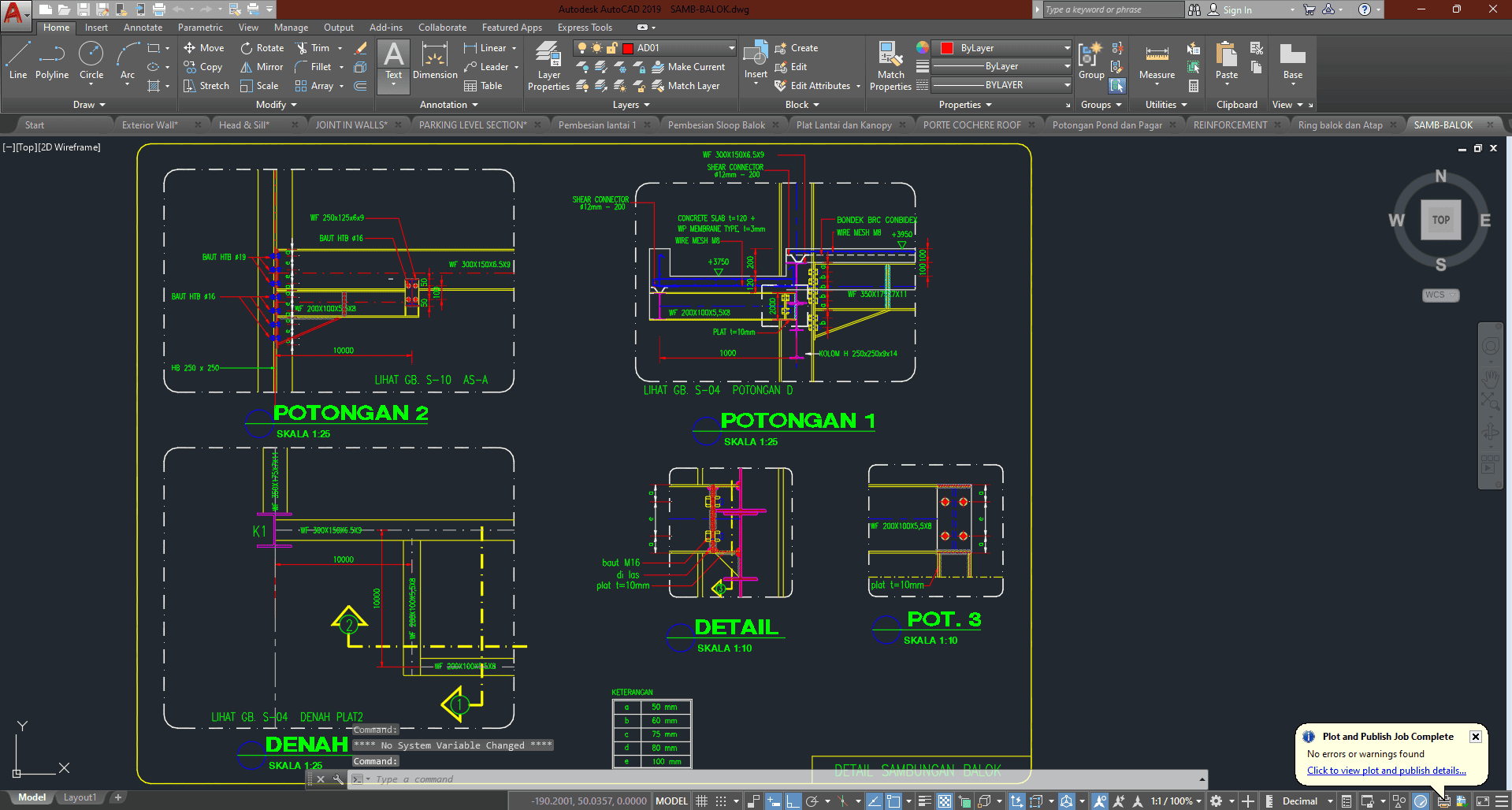Click the plot and publish details link

click(x=1386, y=771)
